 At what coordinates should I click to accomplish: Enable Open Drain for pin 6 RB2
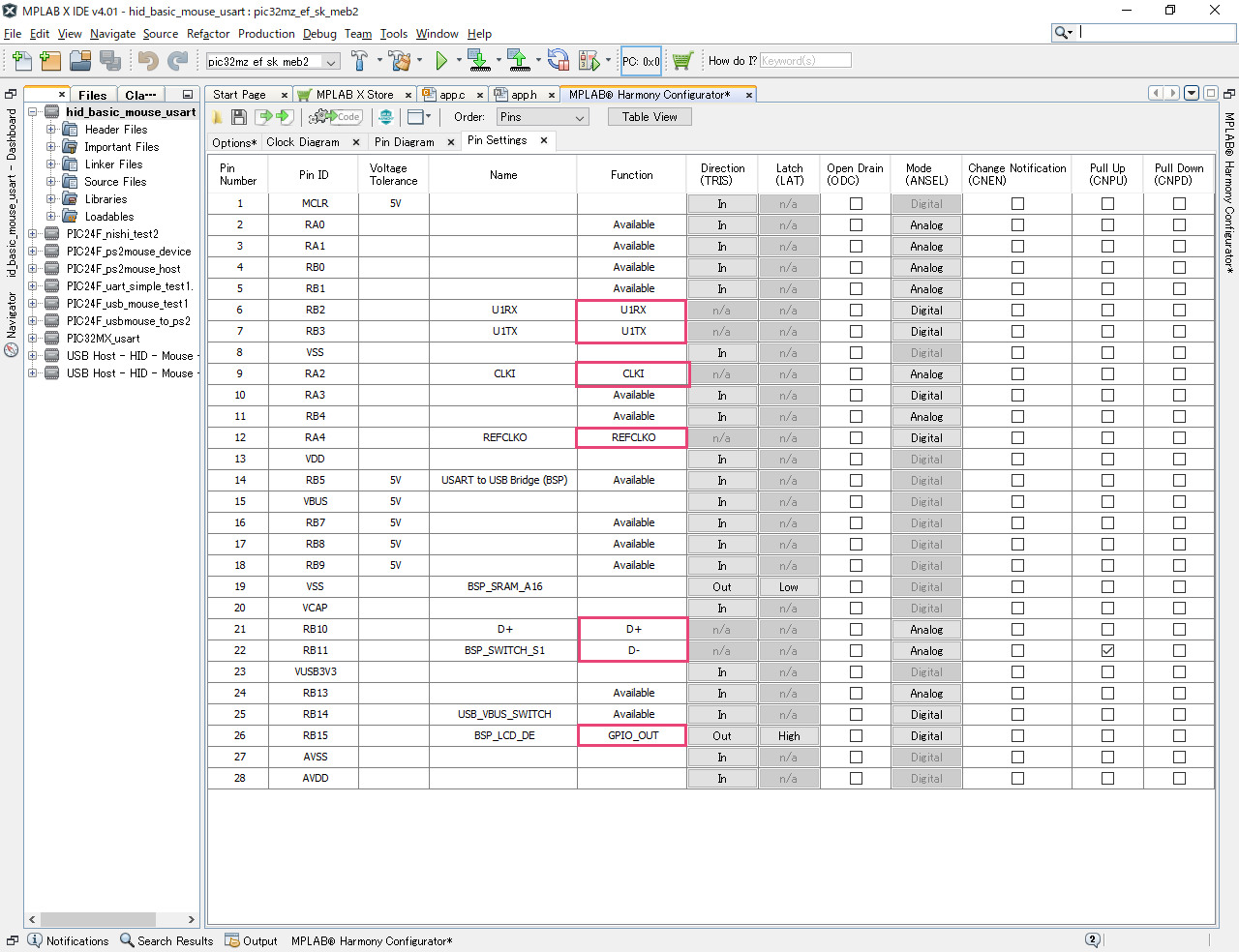point(856,311)
